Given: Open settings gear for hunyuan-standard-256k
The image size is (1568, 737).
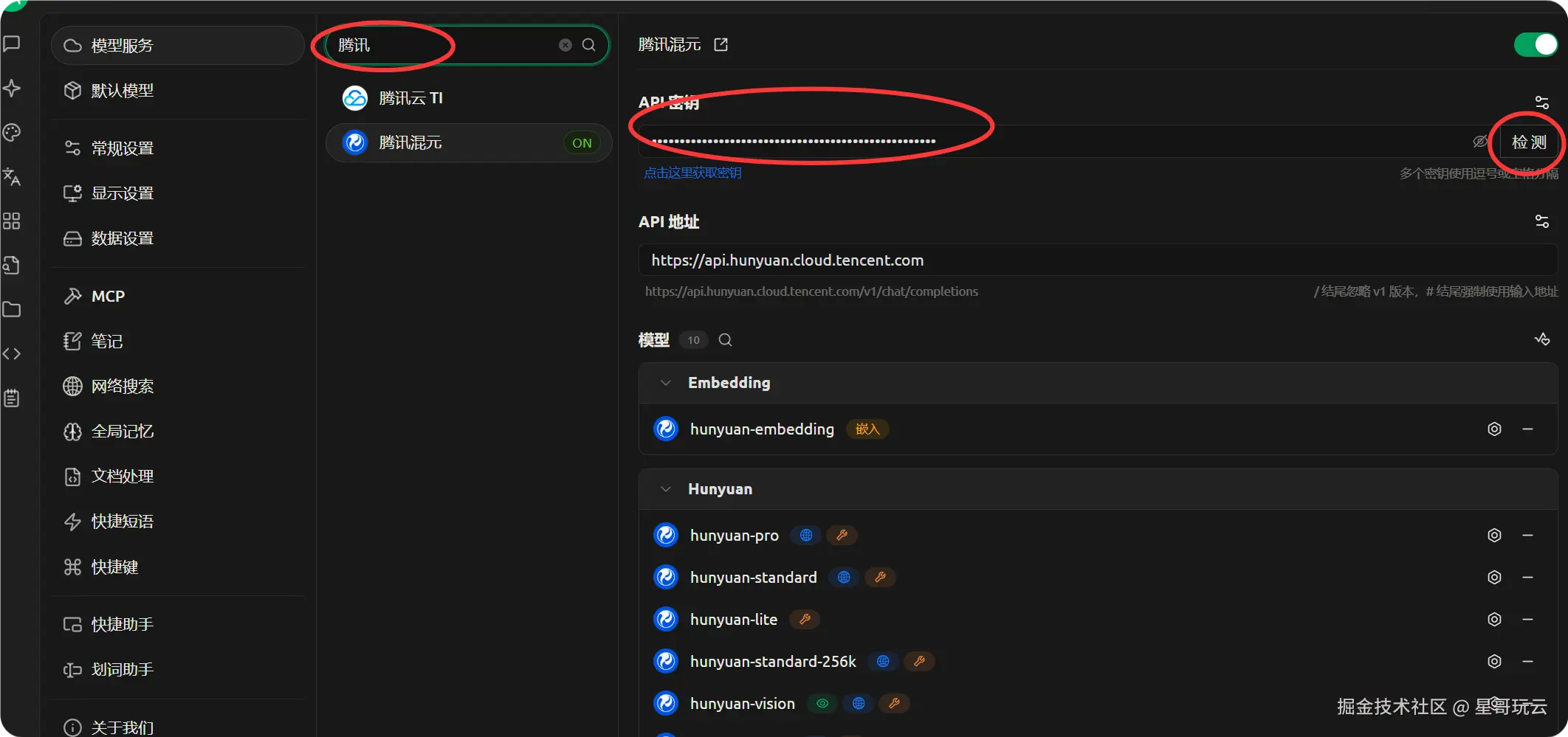Looking at the screenshot, I should pyautogui.click(x=1494, y=662).
